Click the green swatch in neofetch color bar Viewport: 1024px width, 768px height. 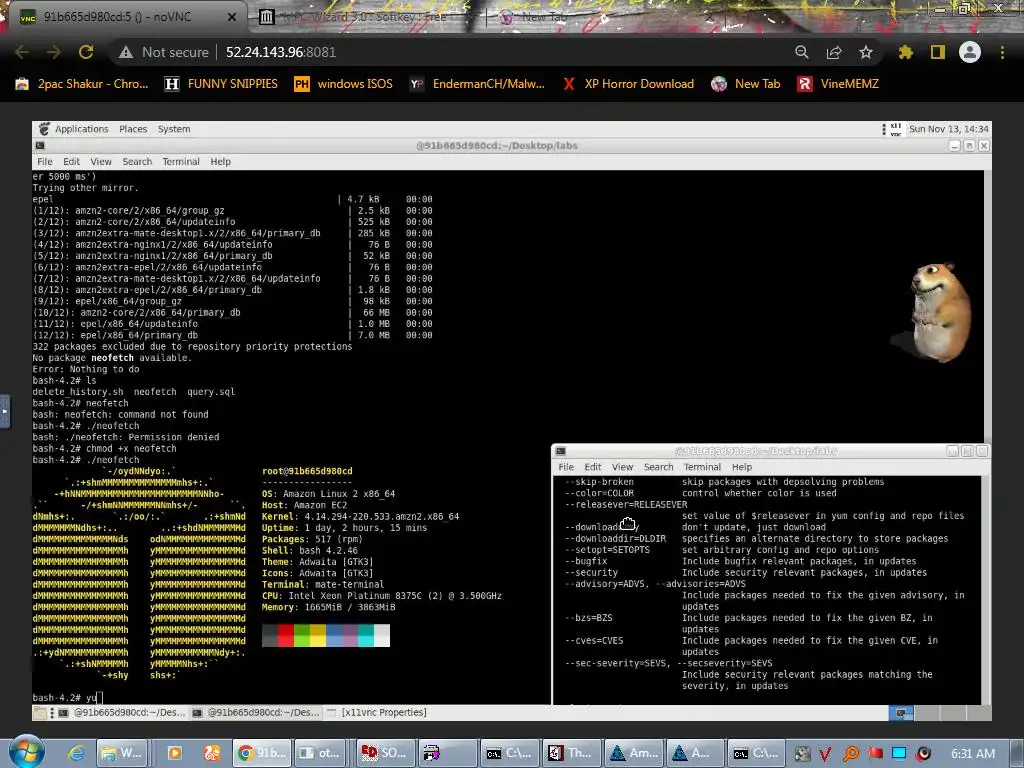pos(302,635)
